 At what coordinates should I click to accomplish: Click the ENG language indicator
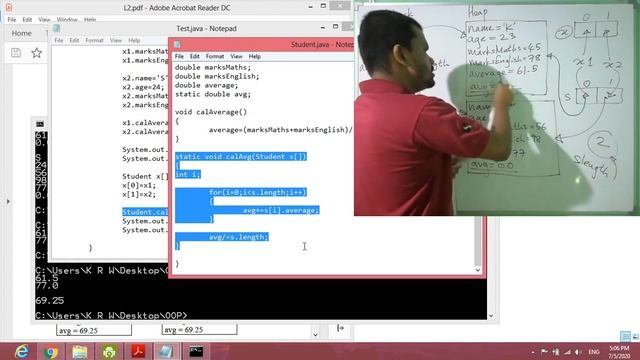(594, 352)
